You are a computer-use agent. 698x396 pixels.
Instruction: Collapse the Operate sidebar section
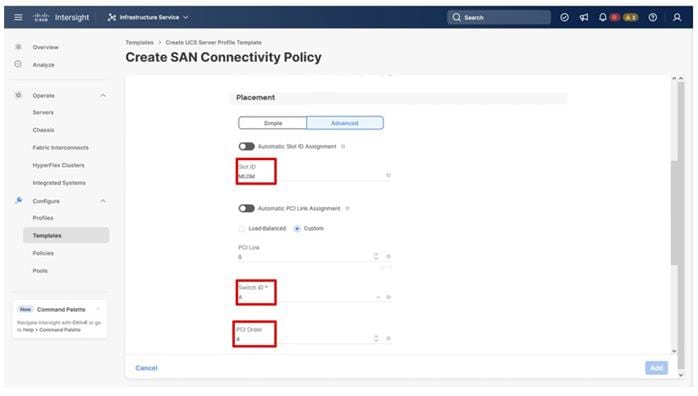[x=103, y=96]
